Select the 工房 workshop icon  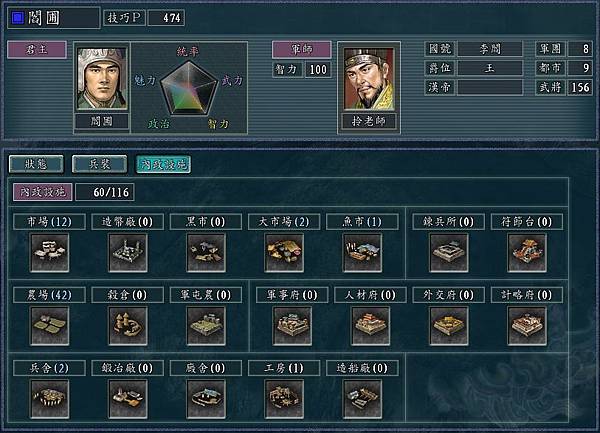click(x=284, y=399)
